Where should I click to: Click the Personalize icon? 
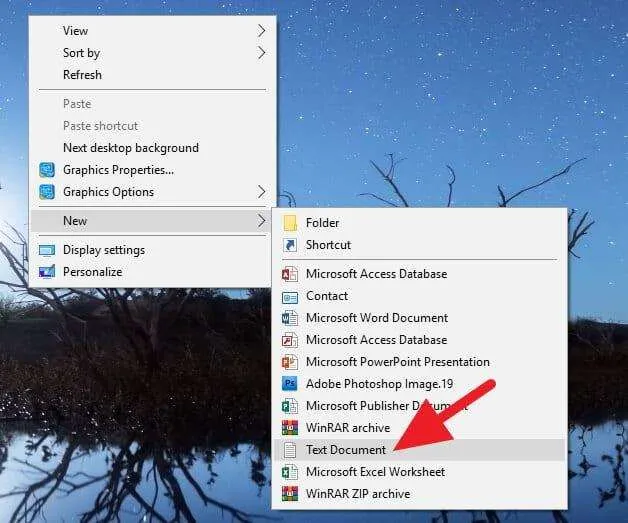click(47, 272)
